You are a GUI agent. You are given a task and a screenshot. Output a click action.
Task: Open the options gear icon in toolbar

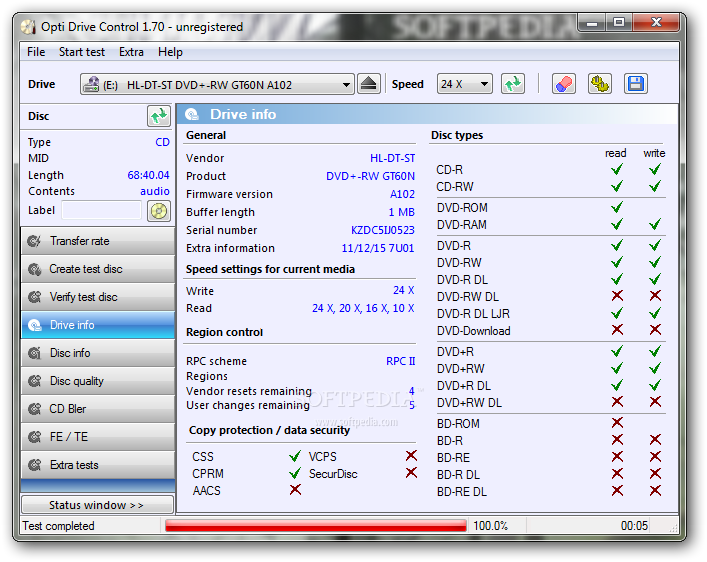600,84
